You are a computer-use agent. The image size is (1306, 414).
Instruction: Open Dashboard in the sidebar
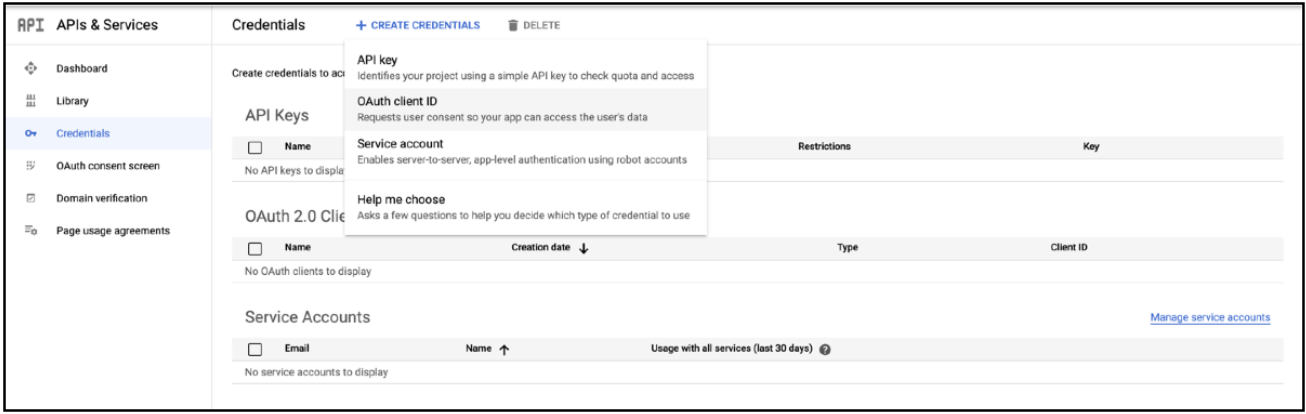tap(82, 68)
